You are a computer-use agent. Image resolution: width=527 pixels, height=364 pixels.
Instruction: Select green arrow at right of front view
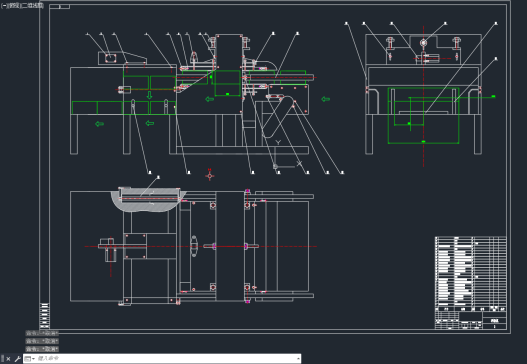pyautogui.click(x=326, y=99)
